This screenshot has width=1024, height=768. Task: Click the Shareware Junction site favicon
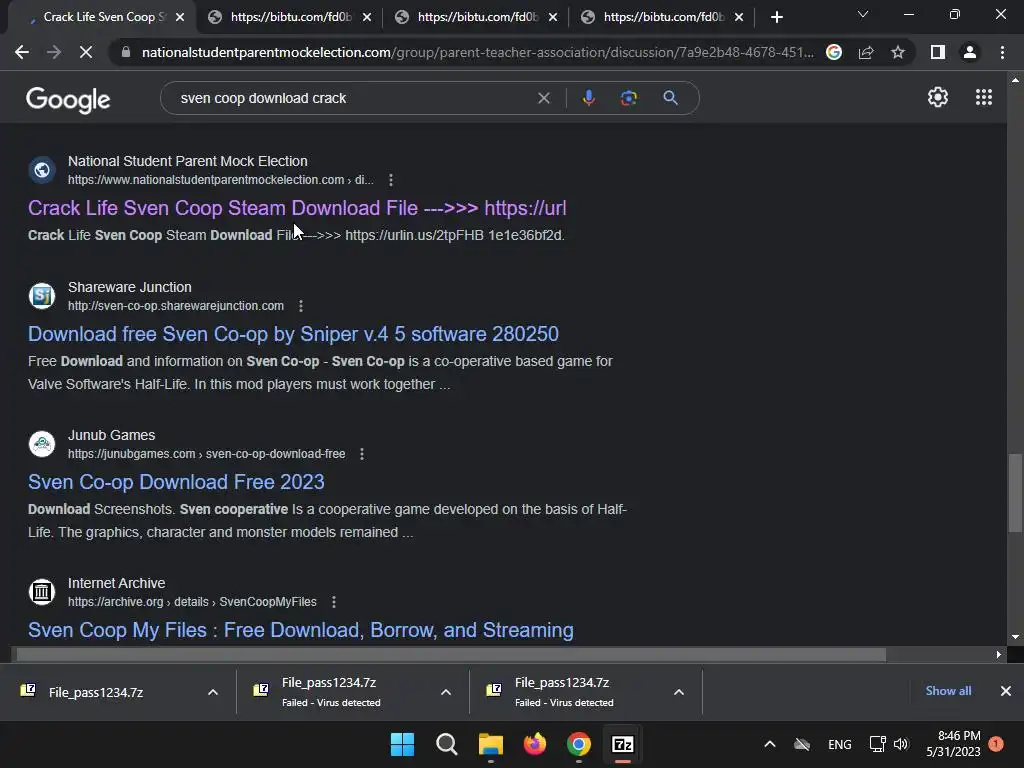pyautogui.click(x=42, y=296)
